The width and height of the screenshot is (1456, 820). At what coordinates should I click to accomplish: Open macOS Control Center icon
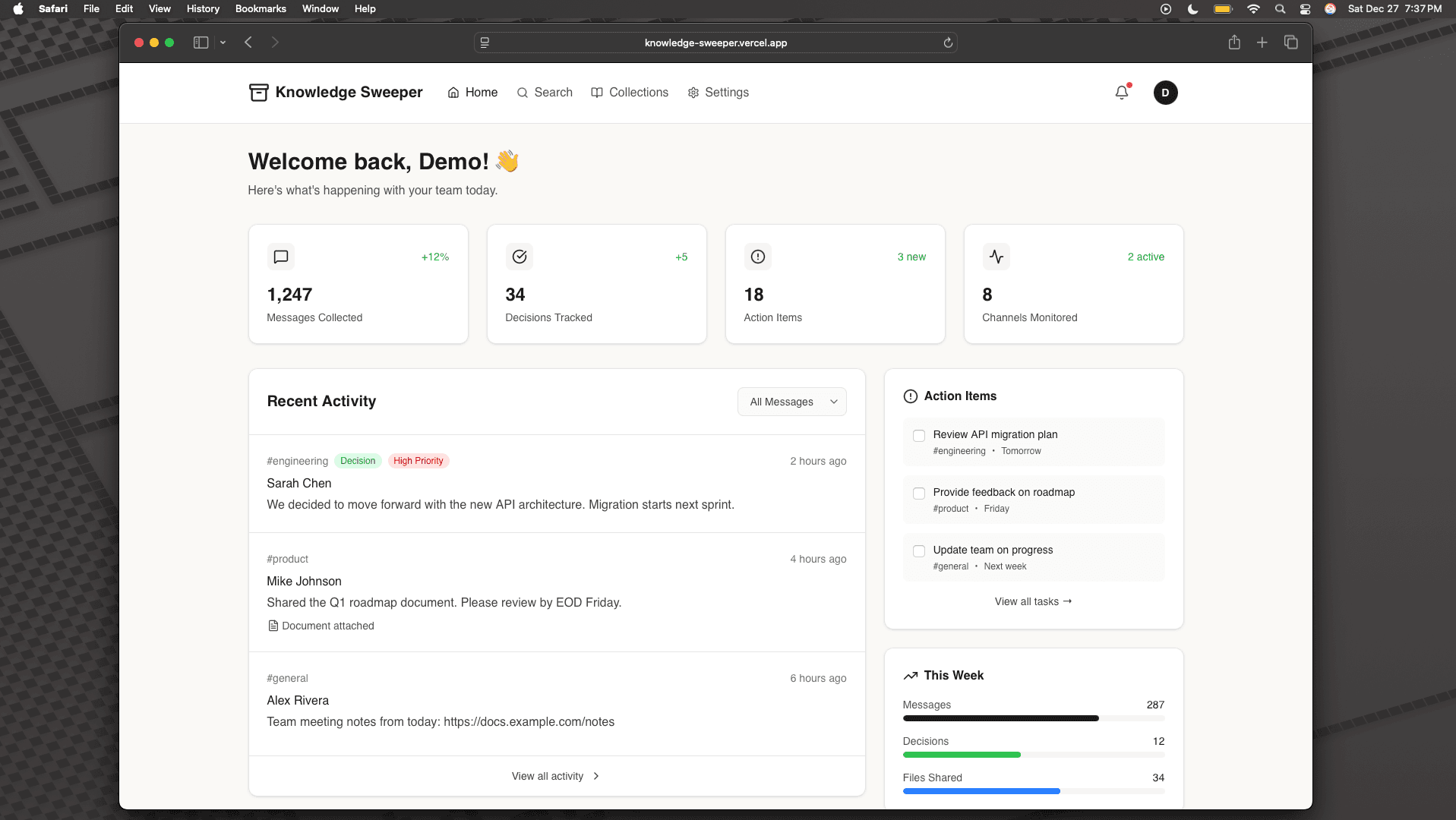pyautogui.click(x=1305, y=9)
